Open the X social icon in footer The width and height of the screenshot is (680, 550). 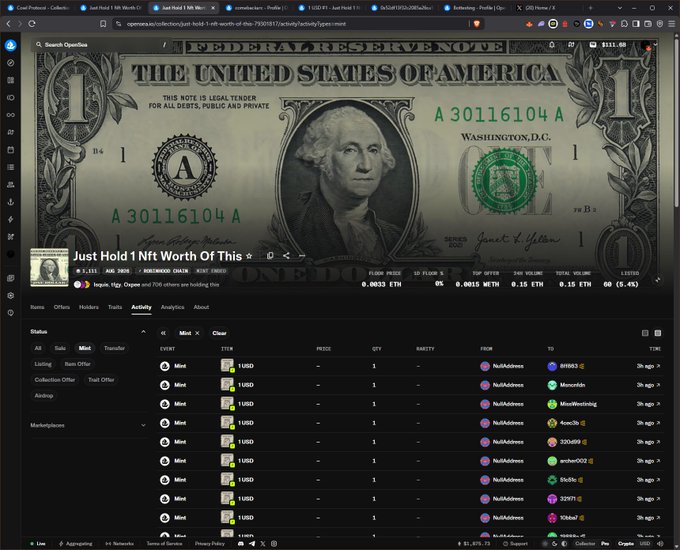263,543
